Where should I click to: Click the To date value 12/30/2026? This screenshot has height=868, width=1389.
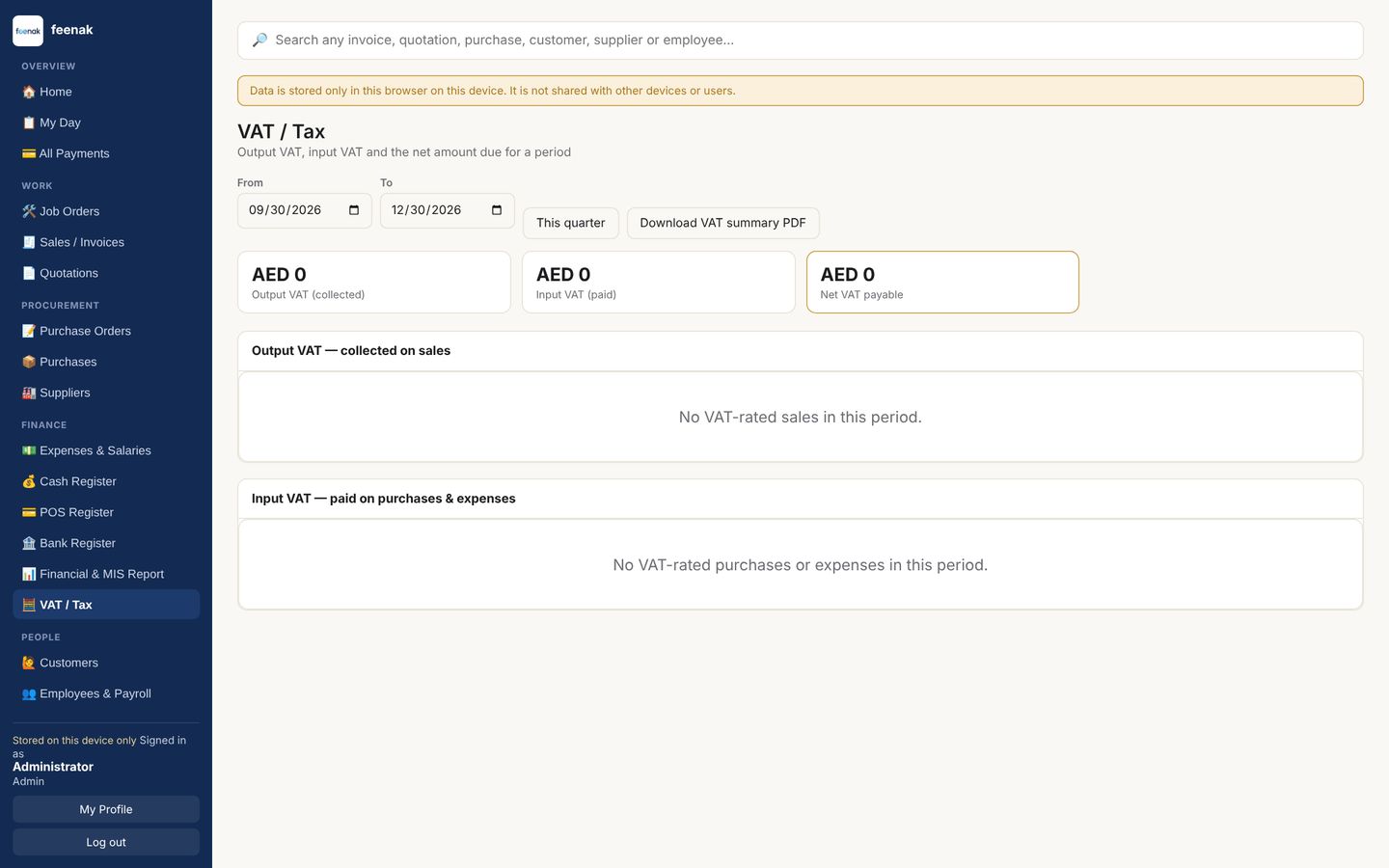[x=426, y=210]
